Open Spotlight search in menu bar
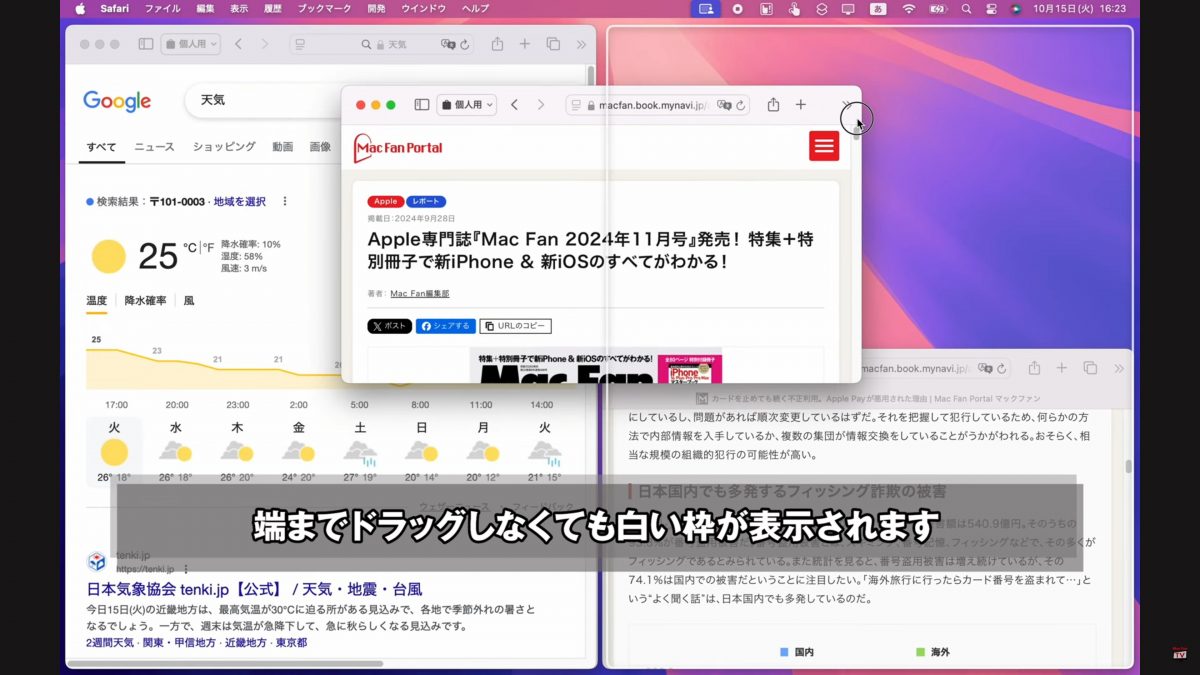Screen dimensions: 1200x675 [x=965, y=8]
